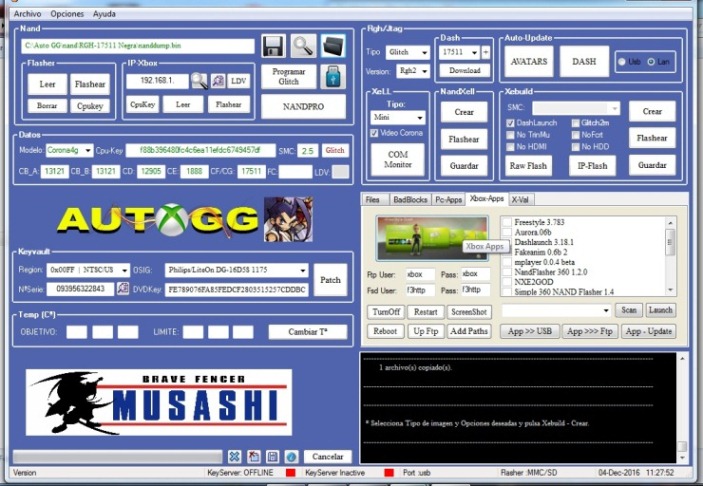This screenshot has height=486, width=703.
Task: Click the AVATARS auto-update button
Action: 529,61
